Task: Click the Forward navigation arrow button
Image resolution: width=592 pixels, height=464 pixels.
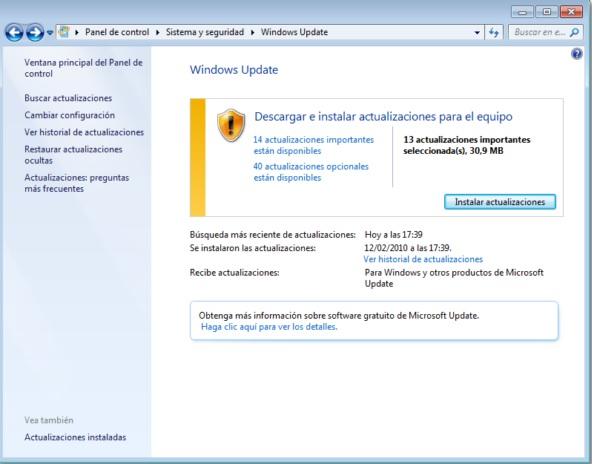Action: 35,32
